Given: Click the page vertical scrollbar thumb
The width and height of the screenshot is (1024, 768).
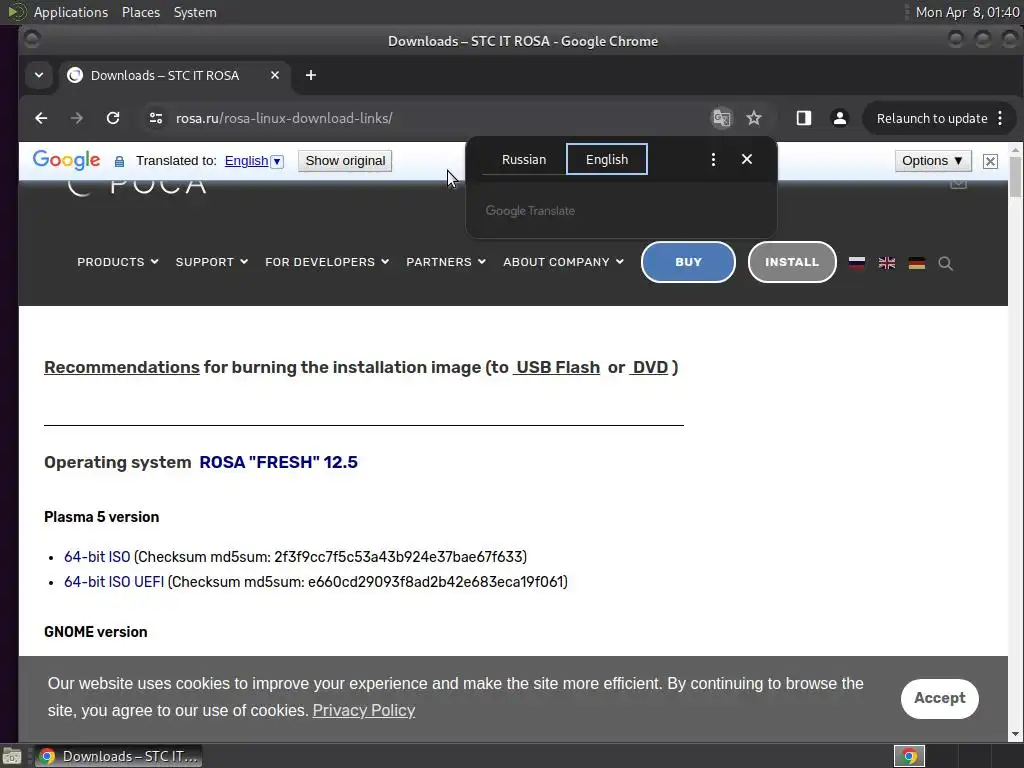Looking at the screenshot, I should 1015,176.
